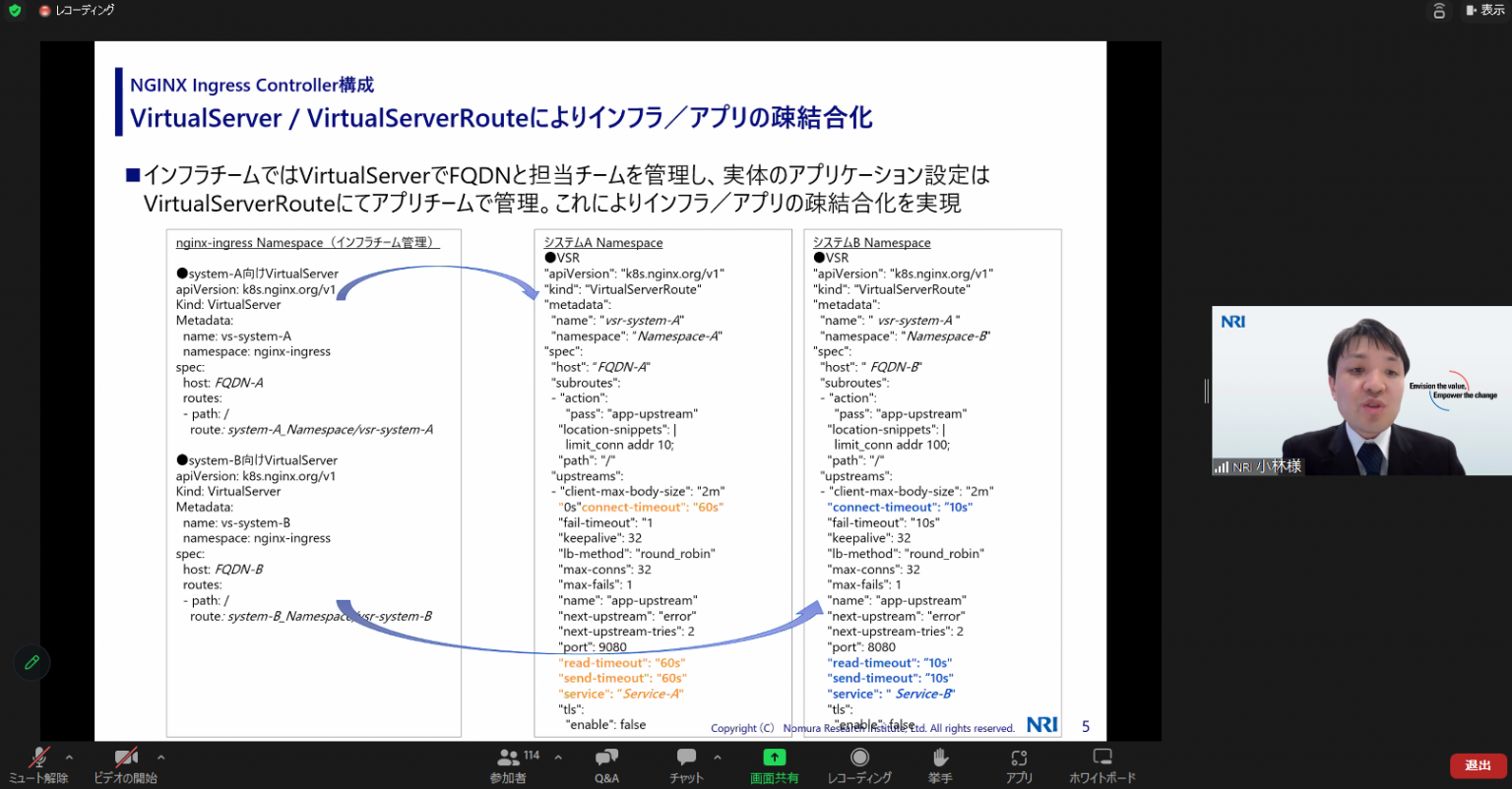1512x789 pixels.
Task: Click the green pencil annotation icon
Action: tap(31, 663)
